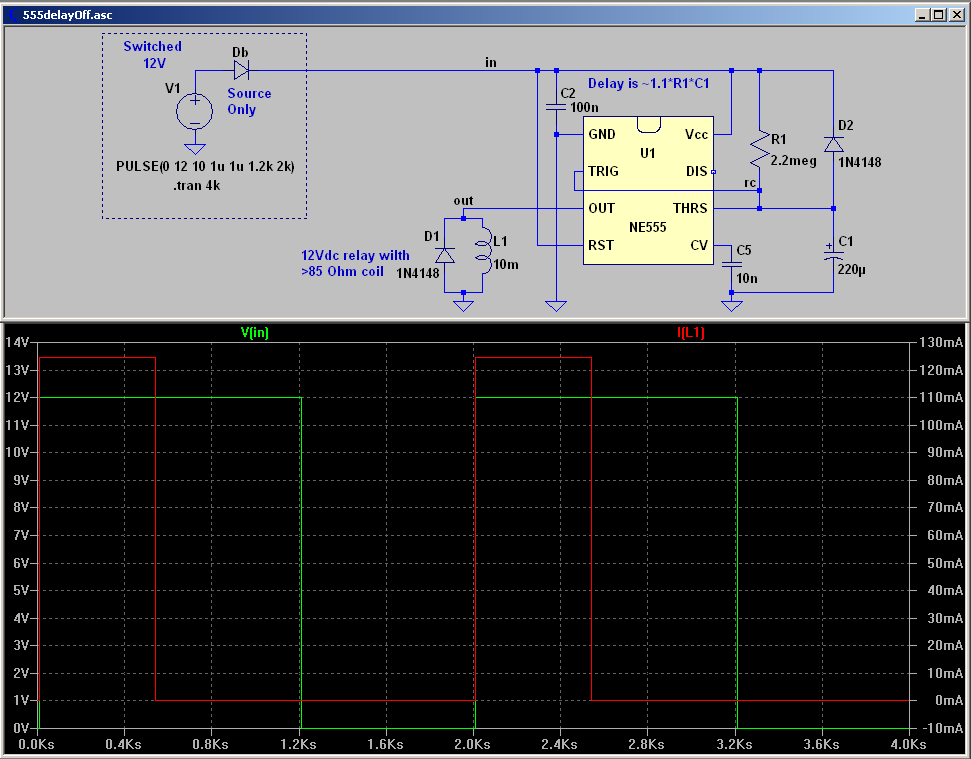Screen dimensions: 971x759
Task: Click the NE555 U1 chip body
Action: (648, 190)
